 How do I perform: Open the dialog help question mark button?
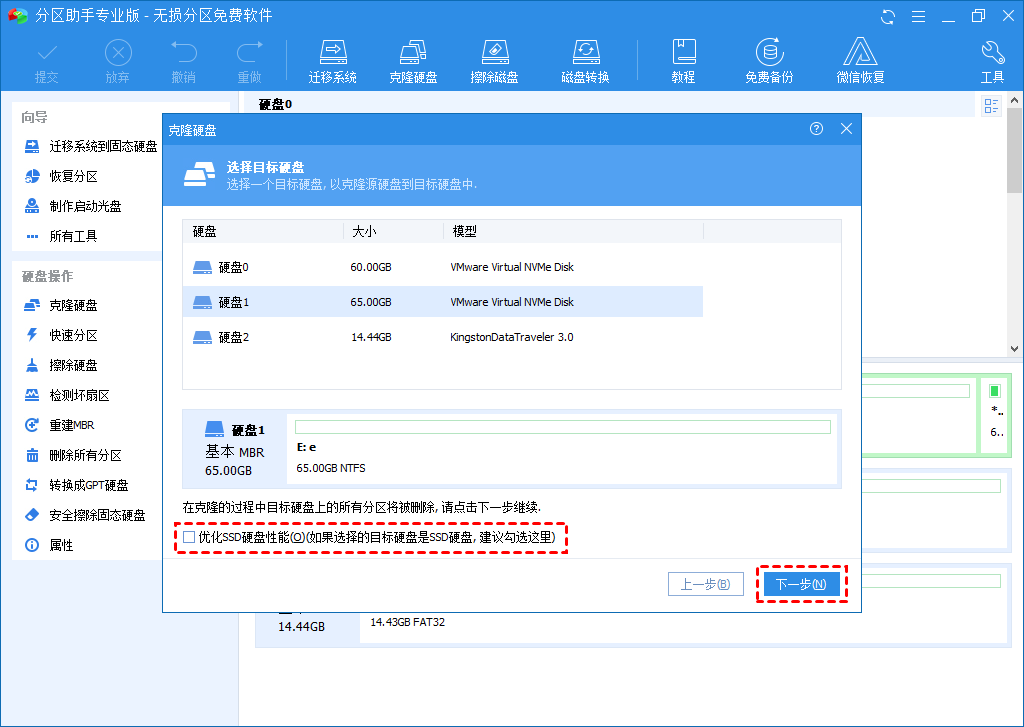[817, 129]
